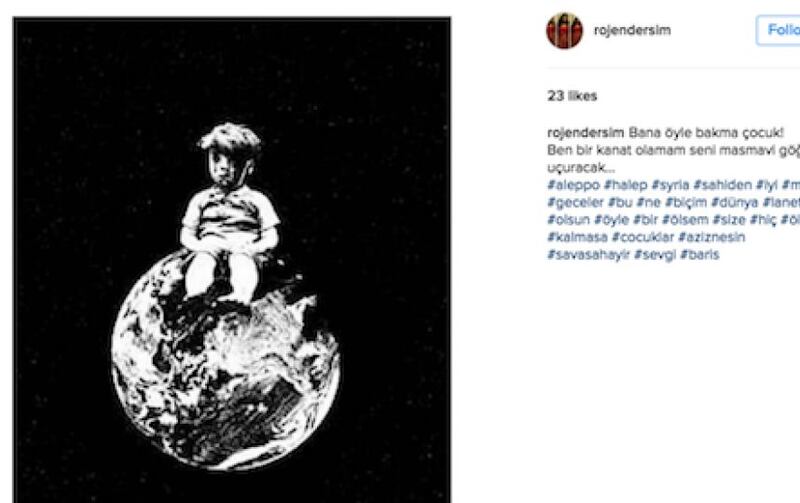Open the #halep hashtag
Screen dimensions: 800x503
(x=626, y=185)
